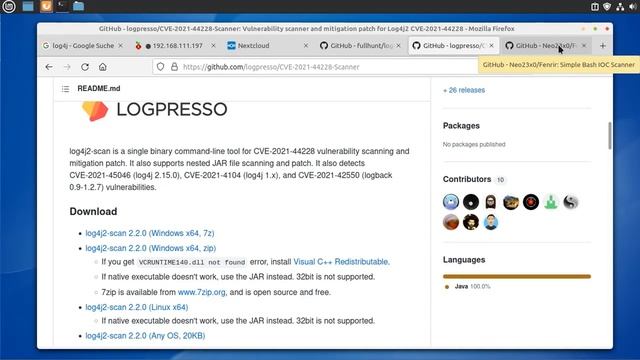Go back using the browser back arrow
This screenshot has height=360, width=640.
(x=49, y=67)
